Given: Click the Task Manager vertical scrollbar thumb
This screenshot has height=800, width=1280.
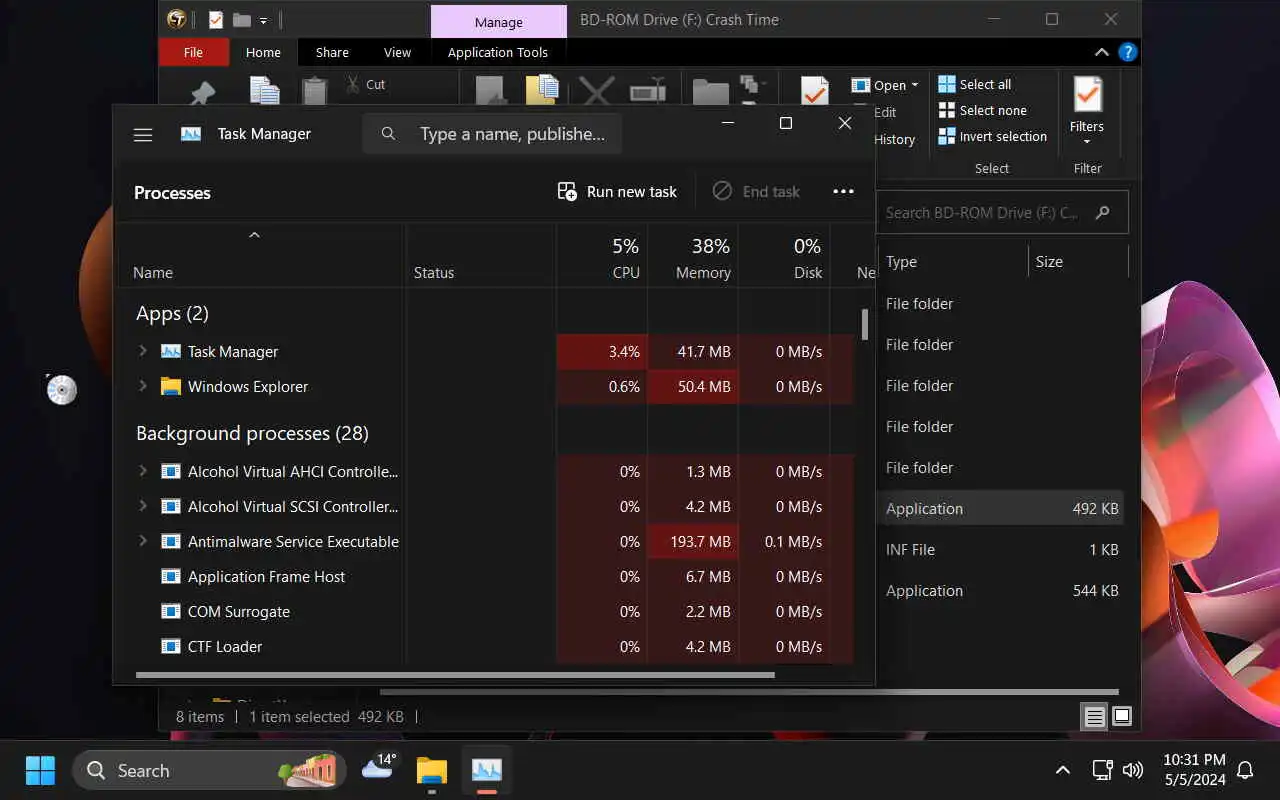Looking at the screenshot, I should 865,324.
